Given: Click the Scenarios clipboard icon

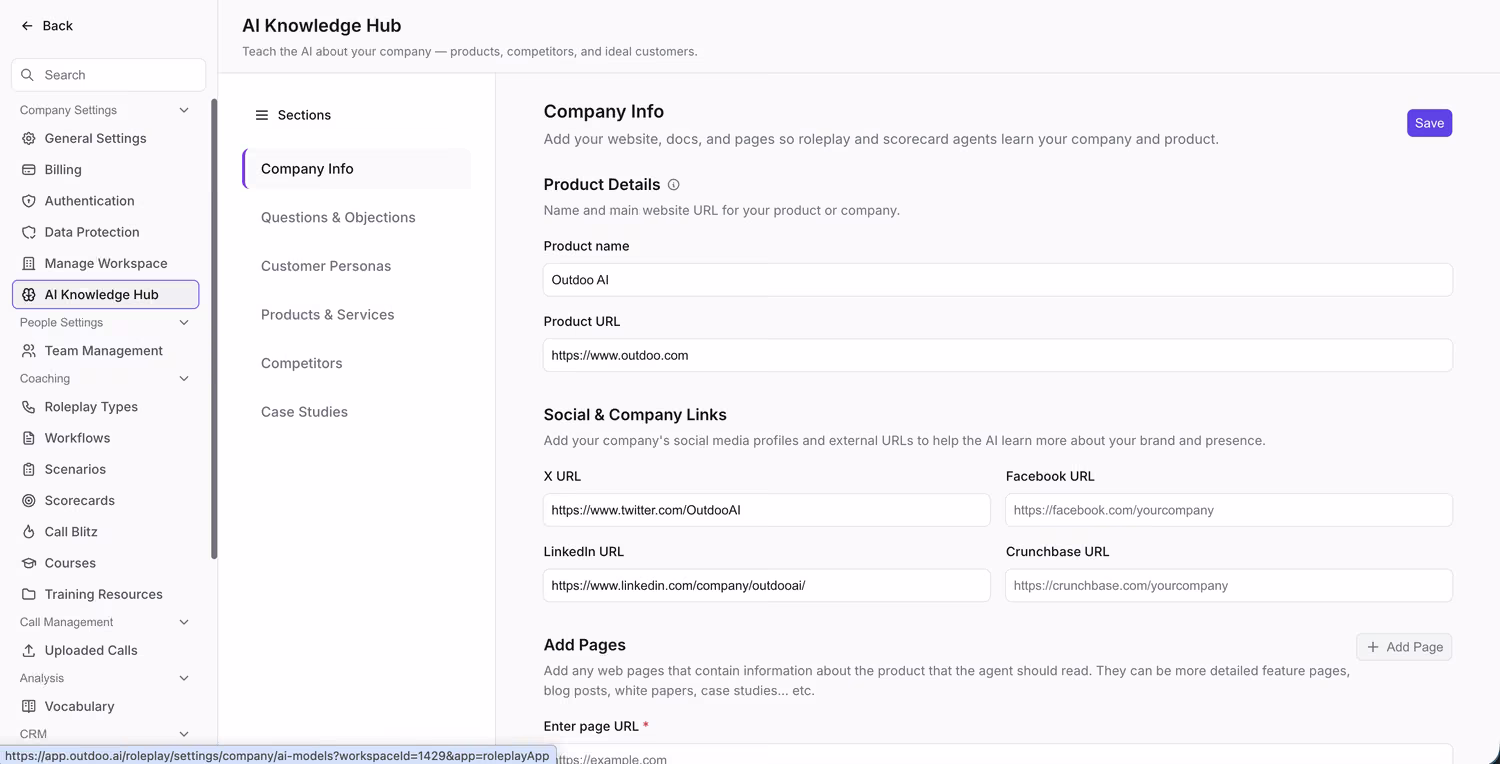Looking at the screenshot, I should click(28, 469).
